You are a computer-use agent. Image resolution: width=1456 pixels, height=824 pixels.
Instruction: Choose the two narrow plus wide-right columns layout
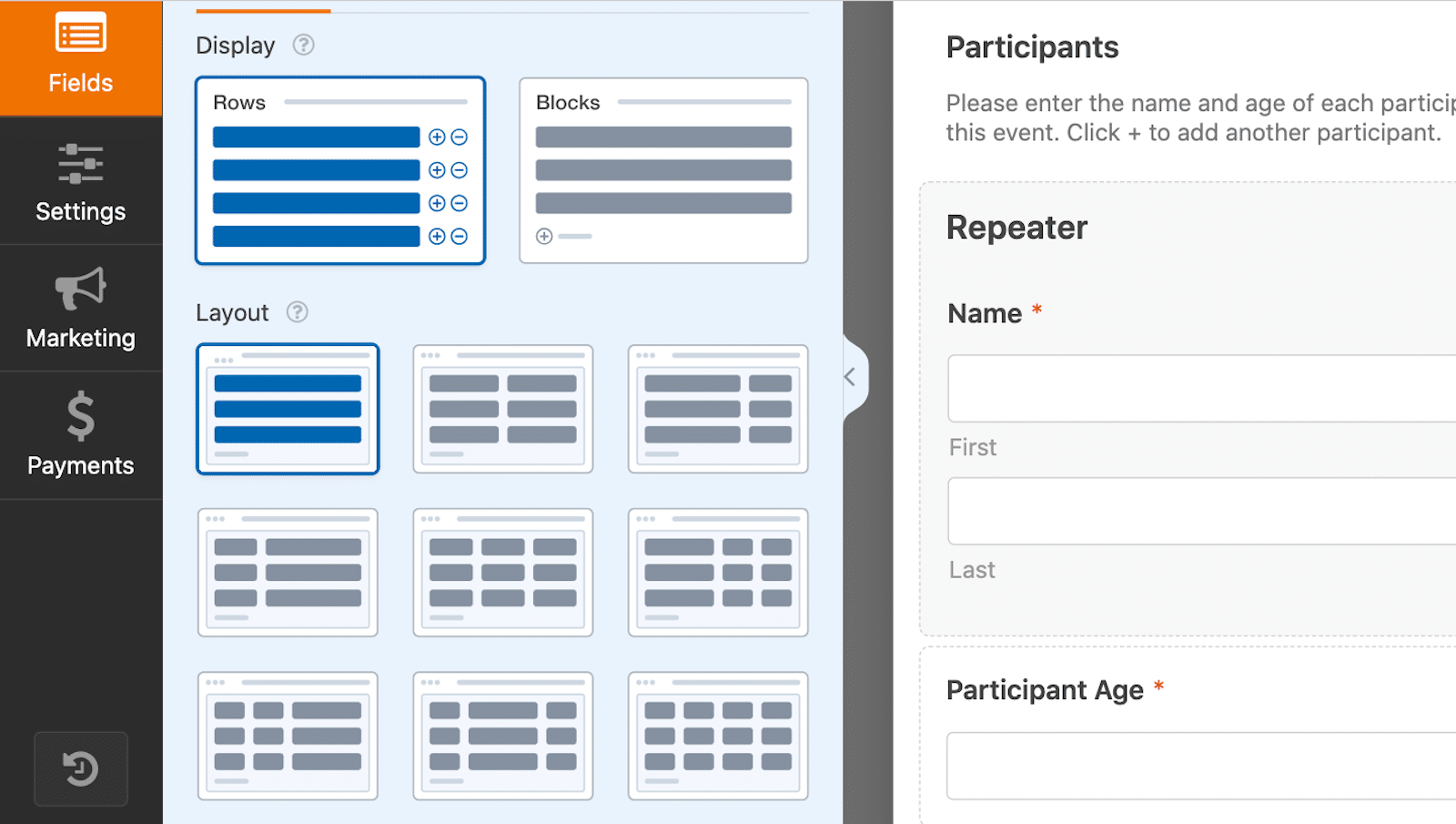[288, 736]
